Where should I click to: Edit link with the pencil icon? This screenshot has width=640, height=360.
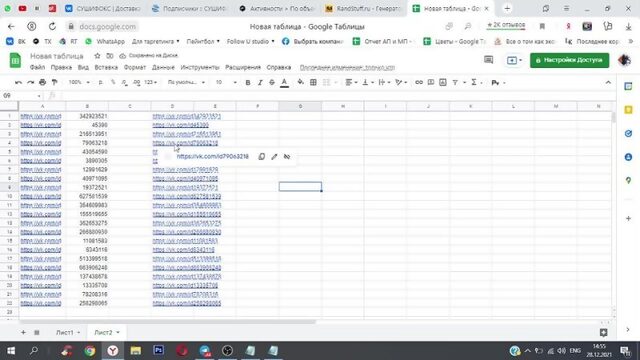pos(274,157)
